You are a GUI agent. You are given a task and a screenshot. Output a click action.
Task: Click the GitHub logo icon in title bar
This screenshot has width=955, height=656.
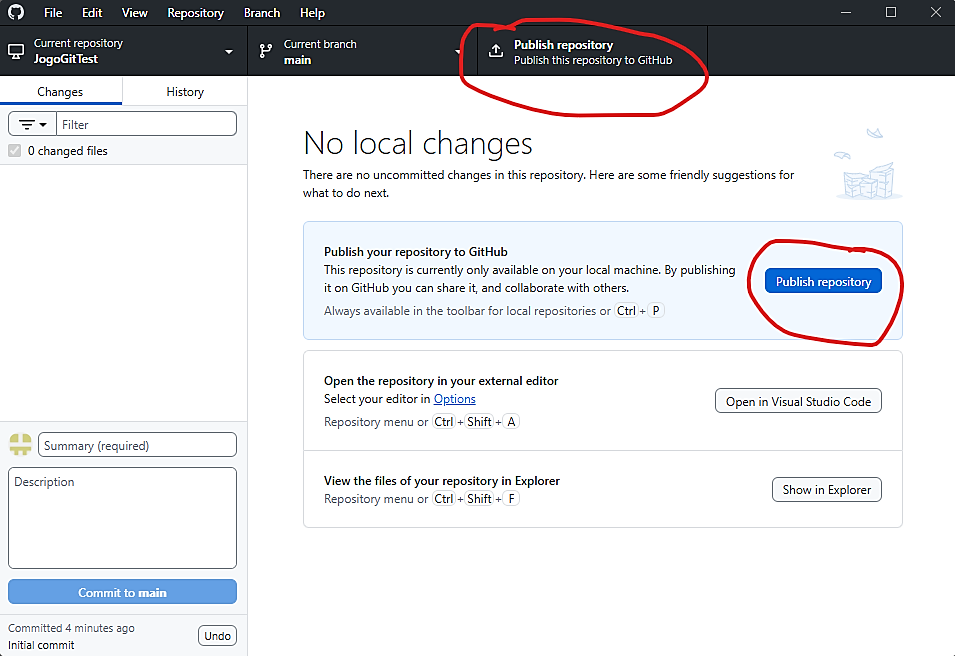[17, 13]
